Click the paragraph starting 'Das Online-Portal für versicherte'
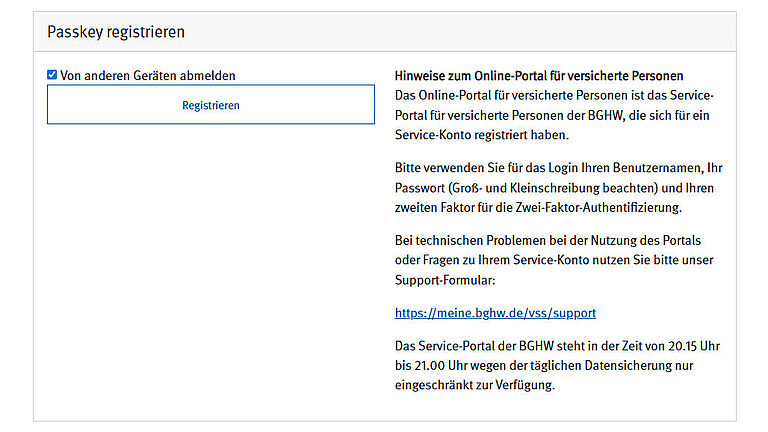Viewport: 768px width, 432px height. 555,115
